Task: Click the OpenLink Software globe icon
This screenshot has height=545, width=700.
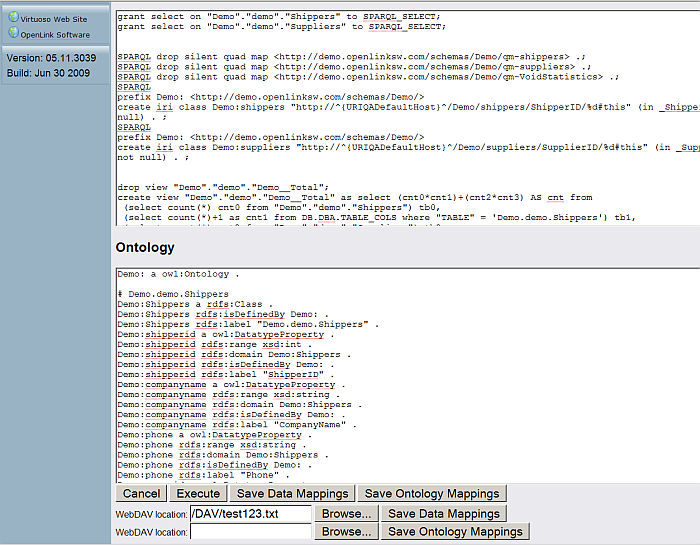Action: tap(13, 33)
